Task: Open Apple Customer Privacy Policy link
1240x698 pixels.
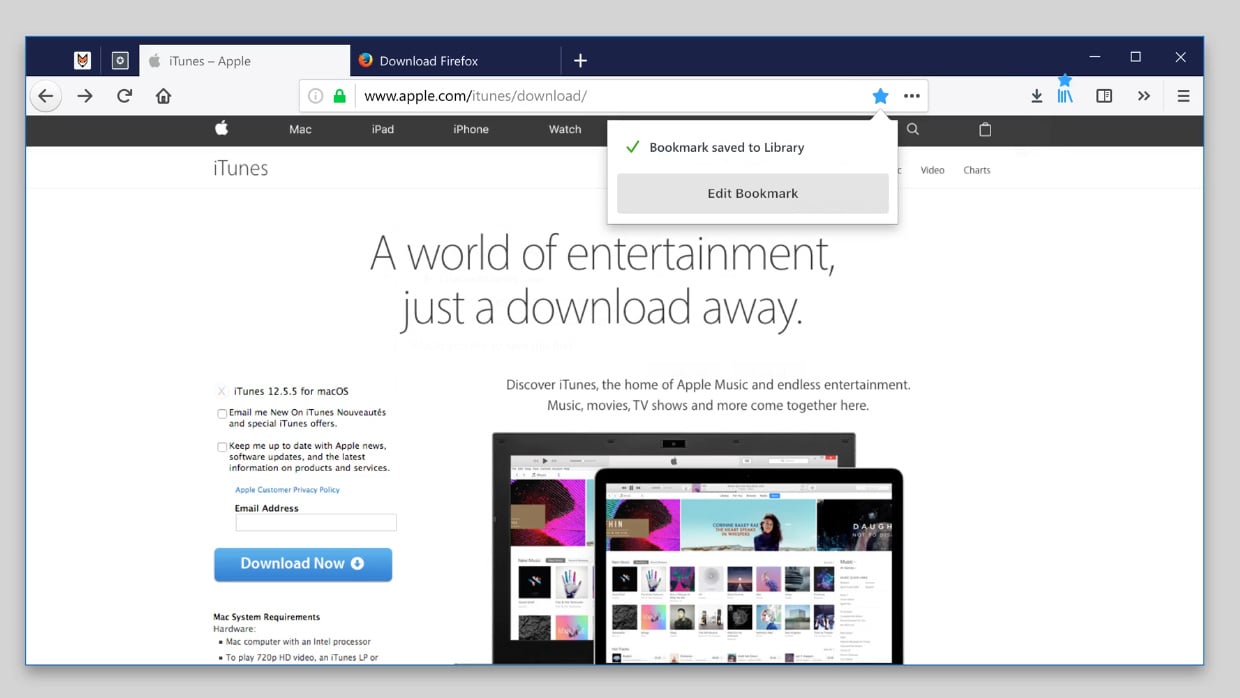Action: pos(288,490)
